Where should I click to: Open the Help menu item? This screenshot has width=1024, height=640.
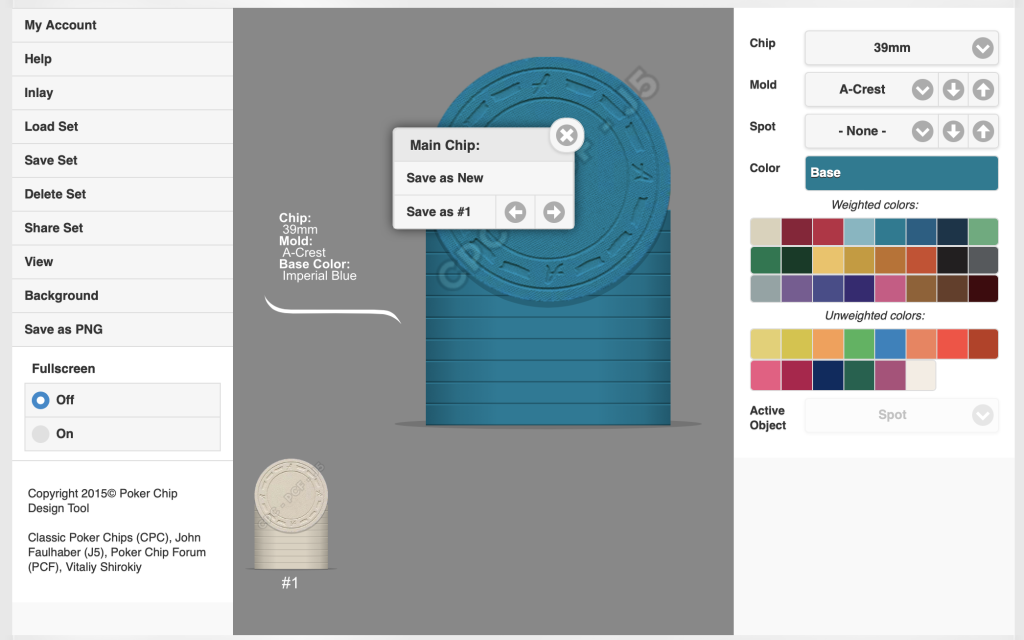[x=122, y=59]
